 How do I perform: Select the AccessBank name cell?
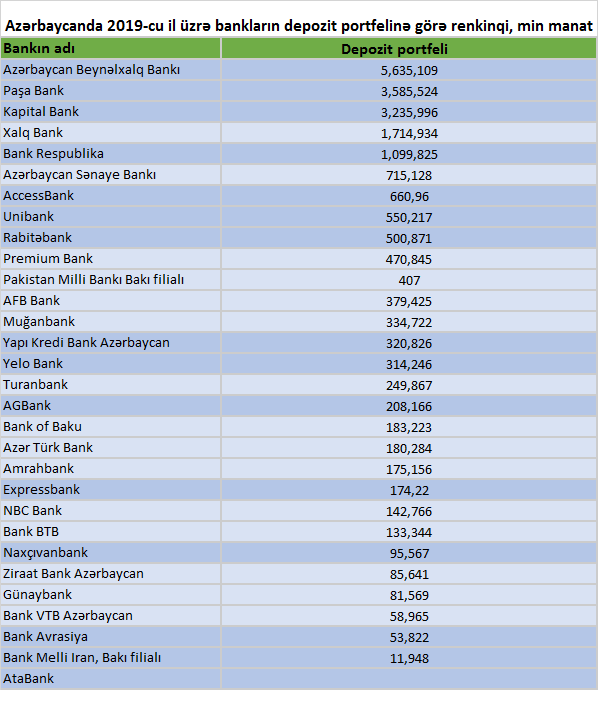pyautogui.click(x=111, y=196)
